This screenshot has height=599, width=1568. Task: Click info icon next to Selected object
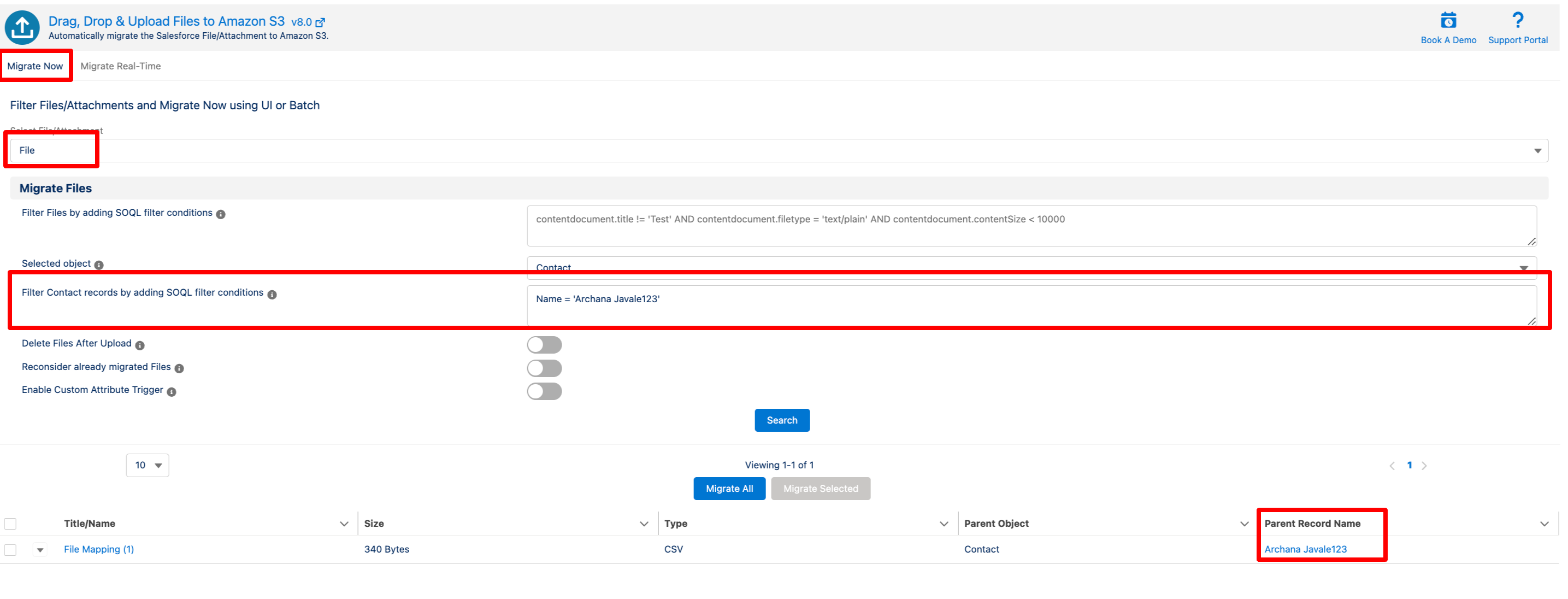[x=98, y=265]
